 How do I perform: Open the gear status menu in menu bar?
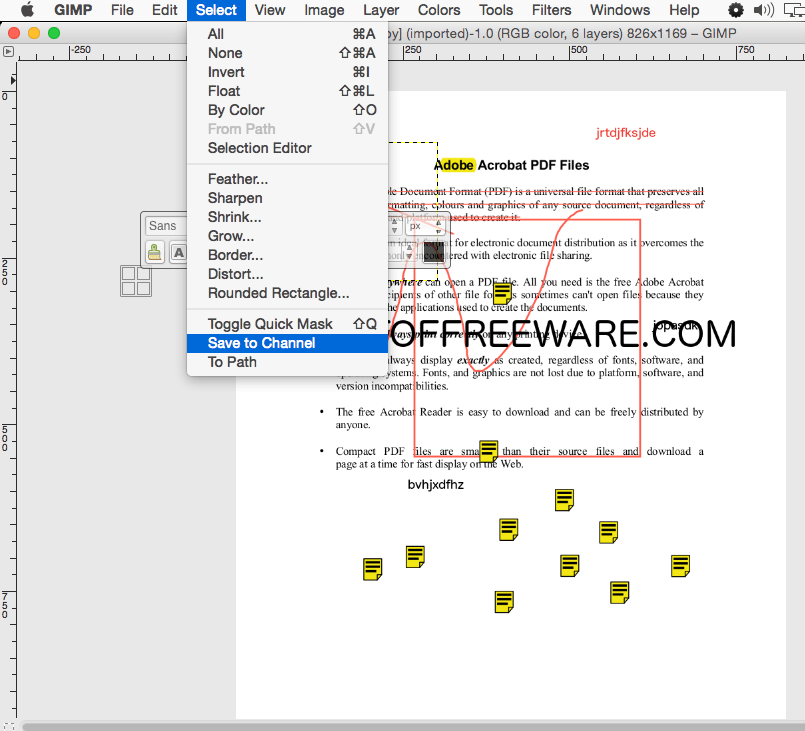(x=736, y=10)
